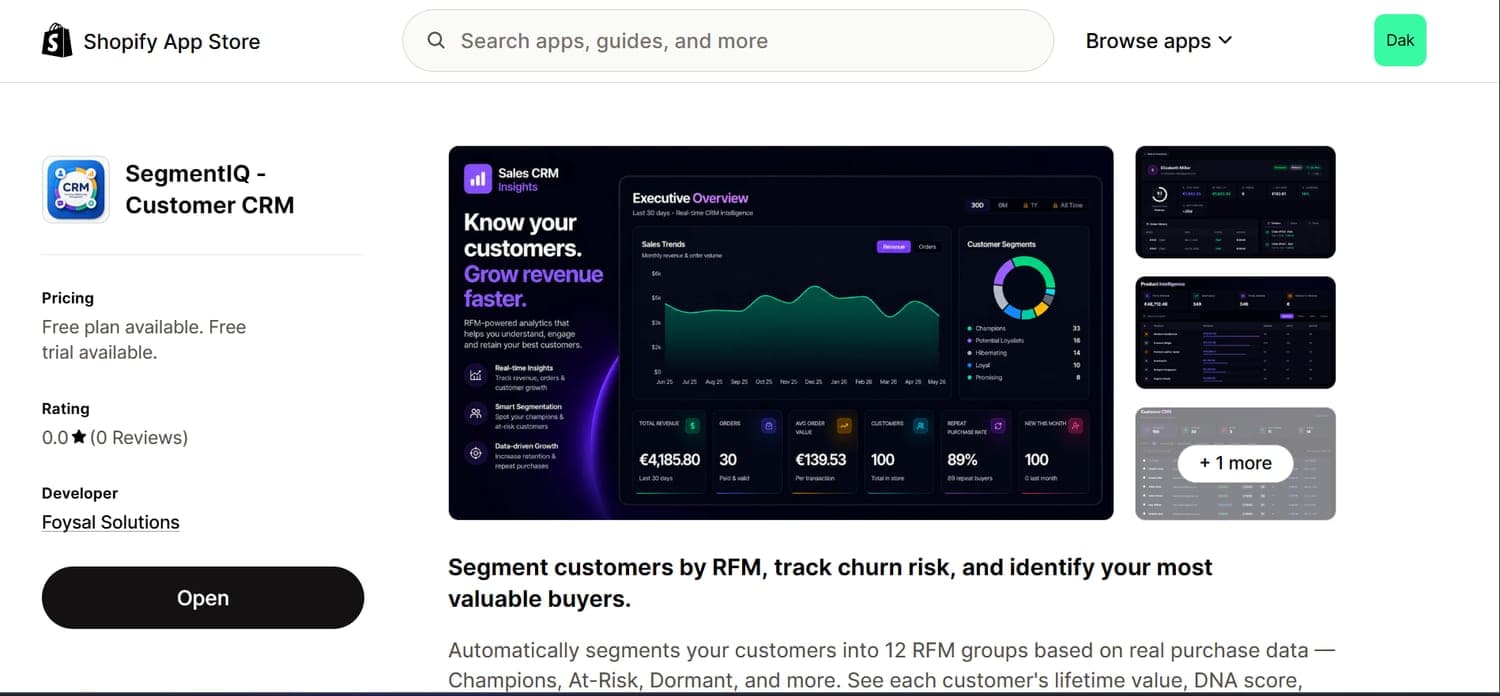Click the Data-driven Growth target icon
The image size is (1500, 696).
pos(476,452)
